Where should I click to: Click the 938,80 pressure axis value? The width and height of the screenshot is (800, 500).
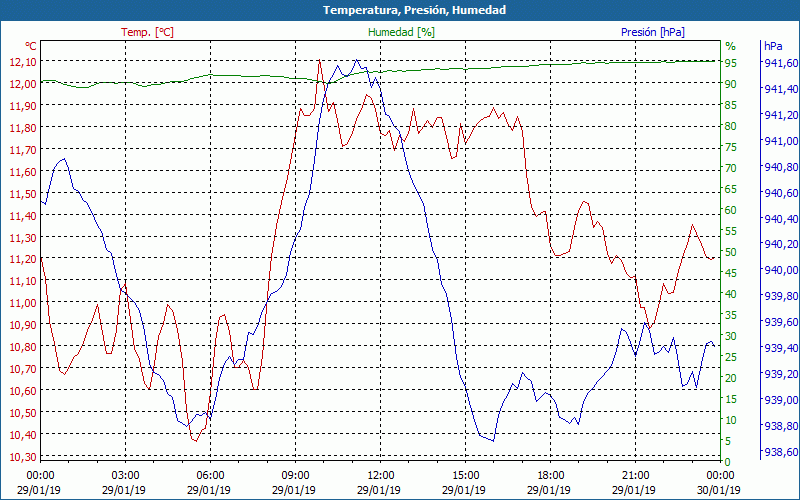point(781,426)
